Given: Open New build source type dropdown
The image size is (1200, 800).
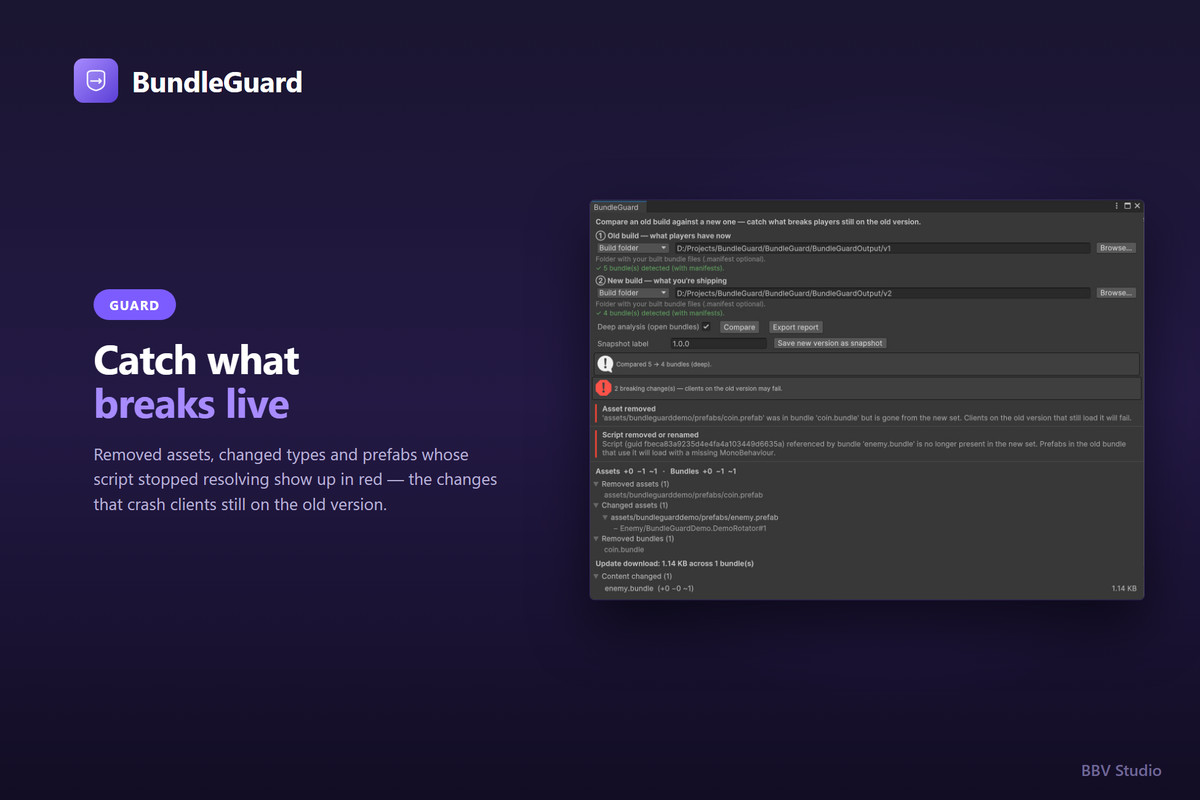Looking at the screenshot, I should point(632,293).
